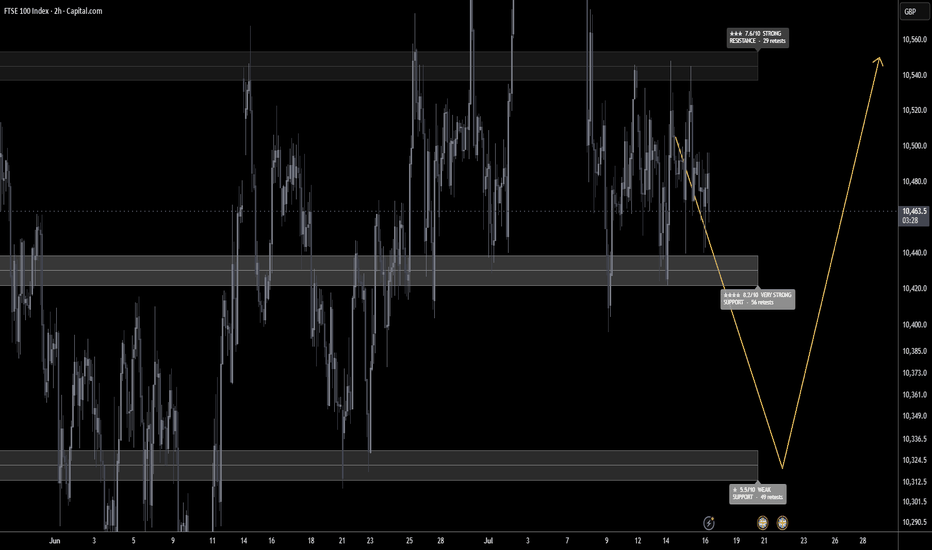The height and width of the screenshot is (550, 932).
Task: Click the lower weak support zone rectangle
Action: click(379, 466)
